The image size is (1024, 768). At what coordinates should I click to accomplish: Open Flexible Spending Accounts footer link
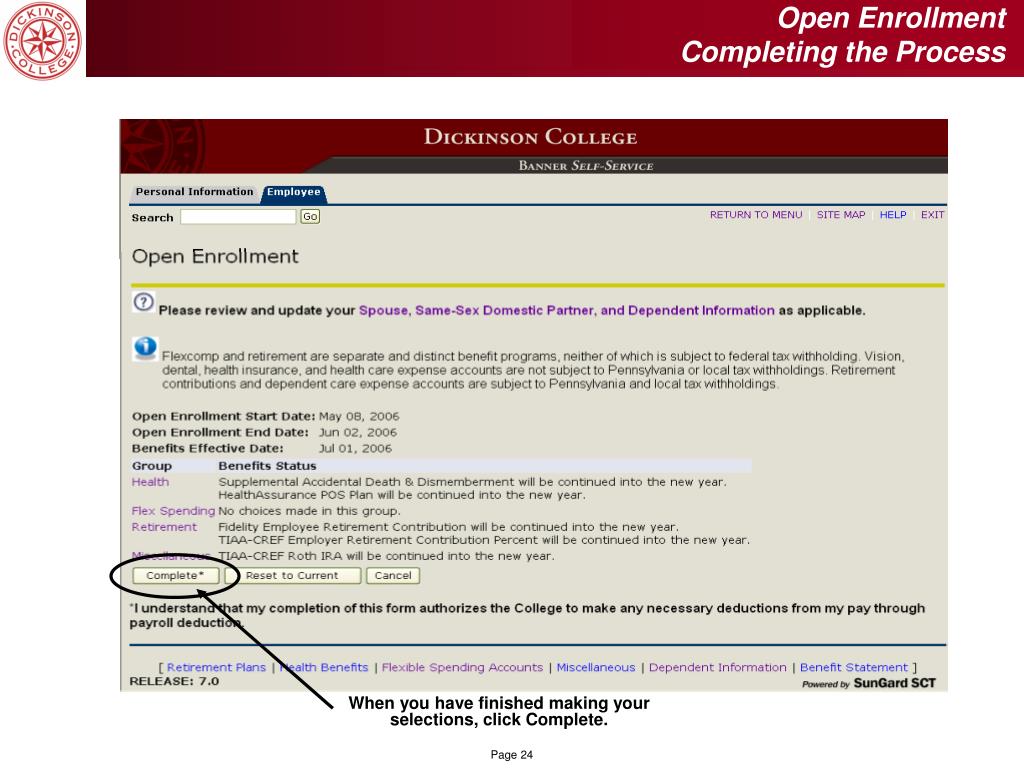coord(462,667)
